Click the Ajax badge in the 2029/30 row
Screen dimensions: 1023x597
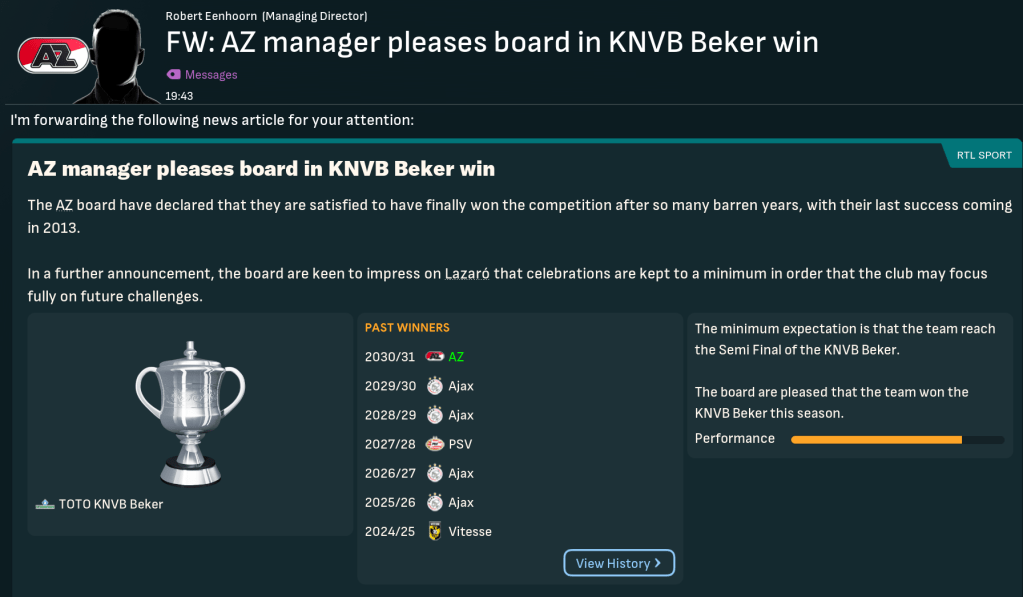coord(434,386)
